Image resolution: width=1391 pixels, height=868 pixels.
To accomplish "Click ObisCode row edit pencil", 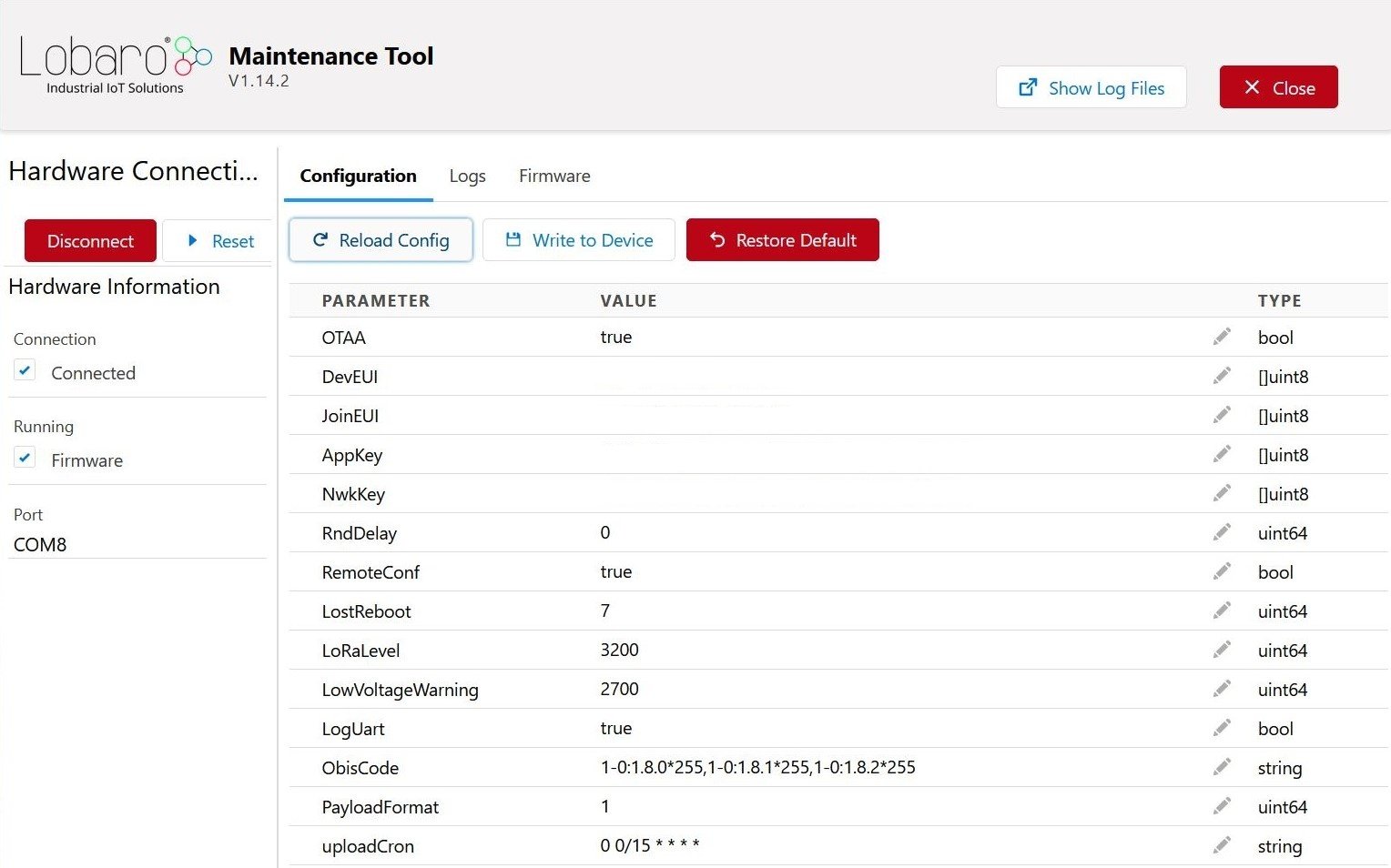I will 1222,767.
